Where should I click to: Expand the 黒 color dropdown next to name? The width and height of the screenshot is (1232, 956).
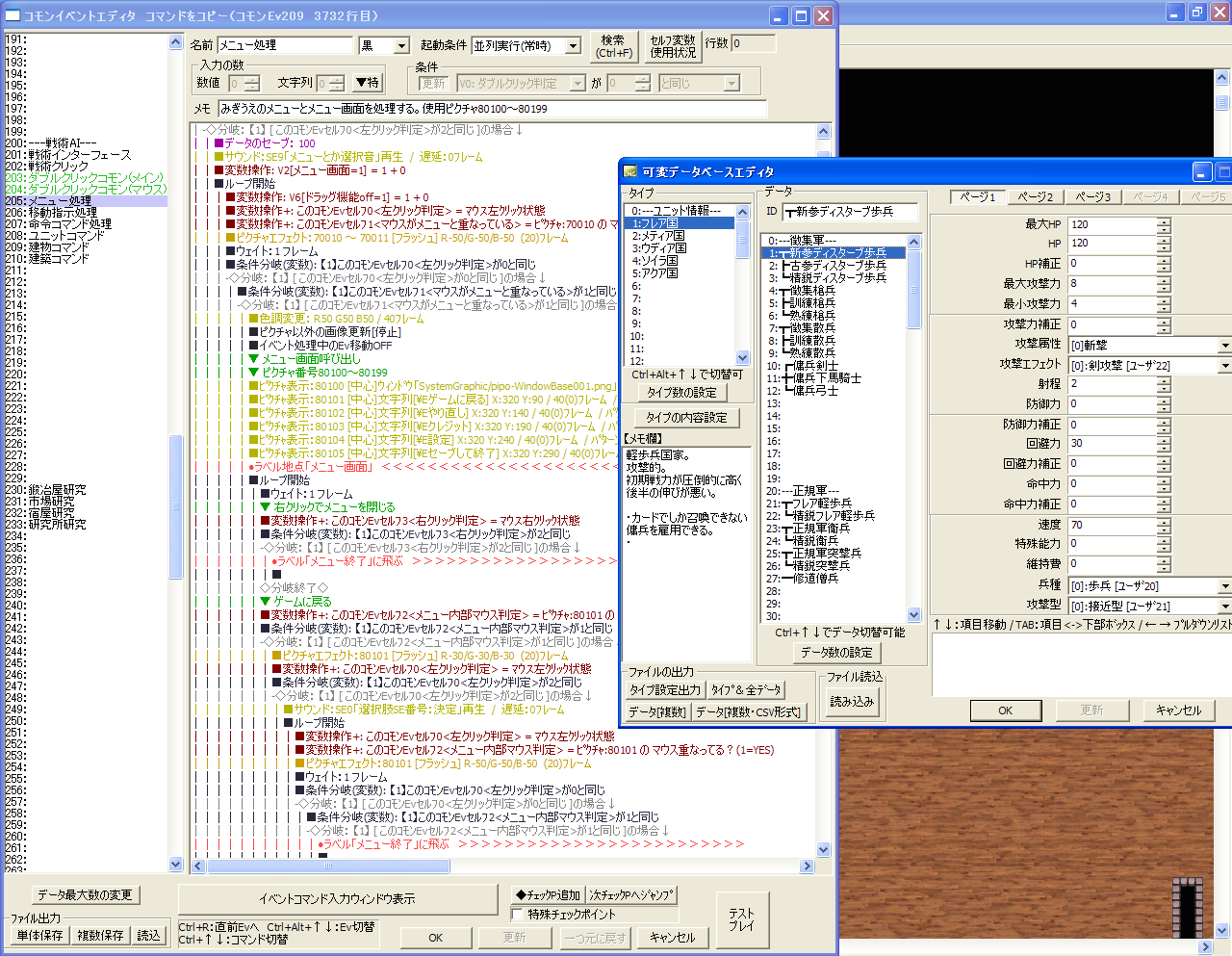[401, 46]
